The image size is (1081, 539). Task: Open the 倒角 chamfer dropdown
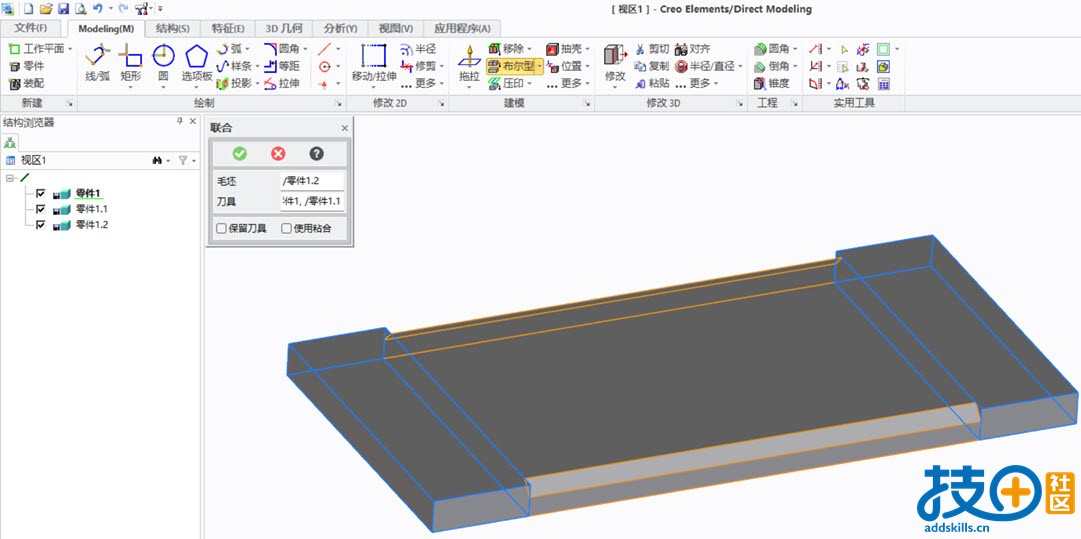pyautogui.click(x=795, y=66)
